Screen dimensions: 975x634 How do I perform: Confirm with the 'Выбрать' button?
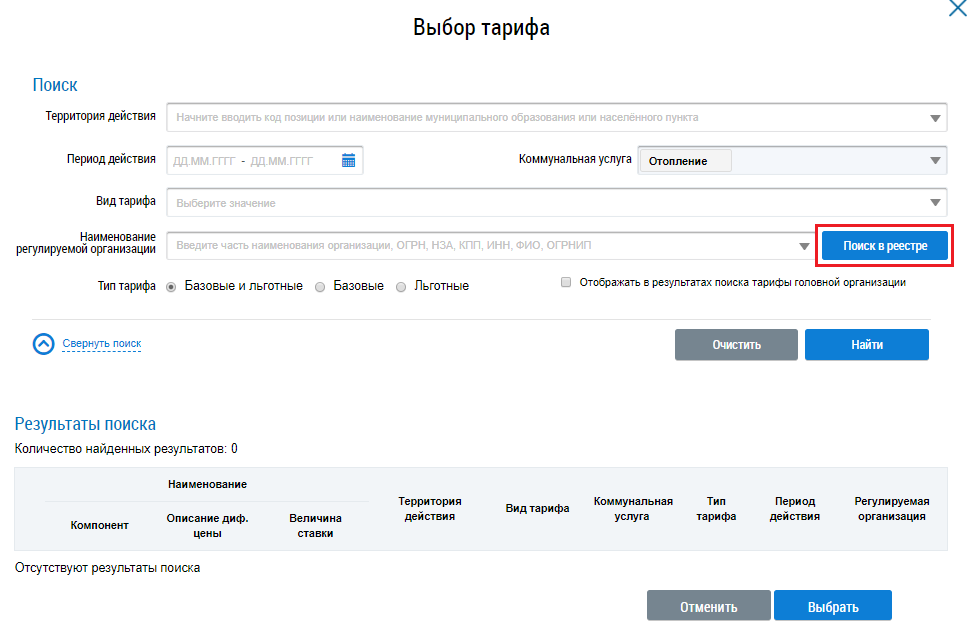(832, 606)
